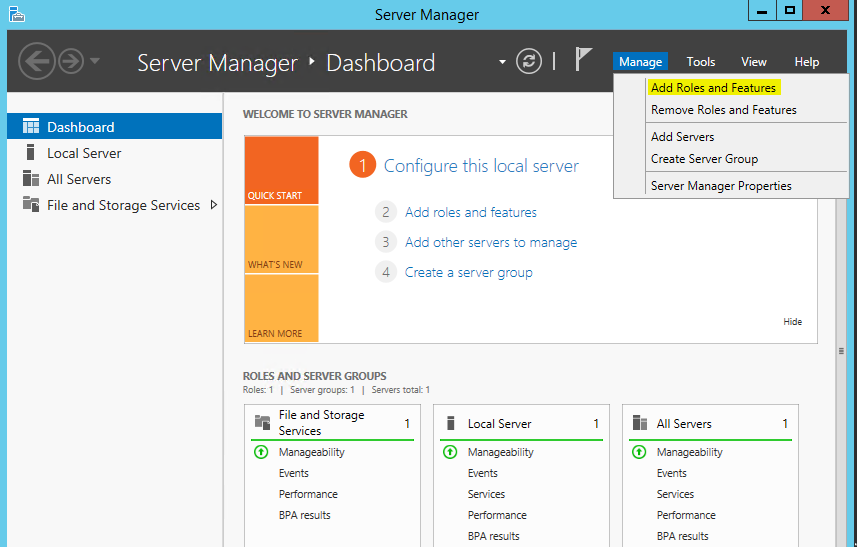Image resolution: width=857 pixels, height=547 pixels.
Task: Click the Dashboard grid icon in sidebar
Action: pyautogui.click(x=31, y=126)
